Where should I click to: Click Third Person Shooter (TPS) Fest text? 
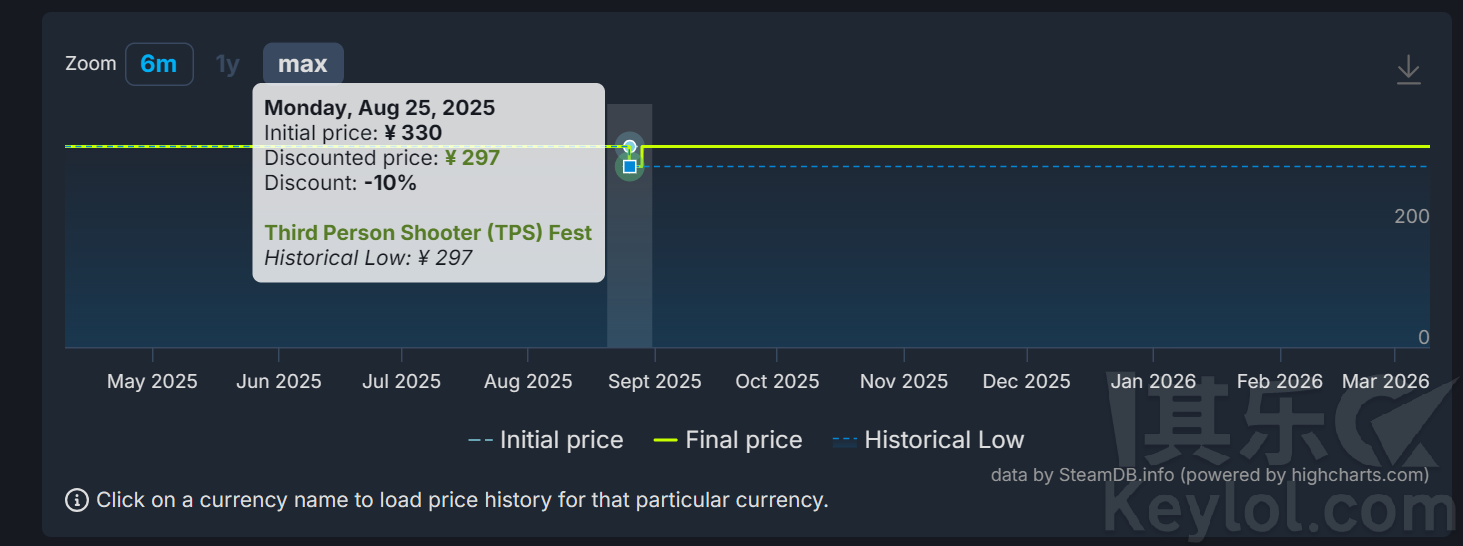pos(428,233)
